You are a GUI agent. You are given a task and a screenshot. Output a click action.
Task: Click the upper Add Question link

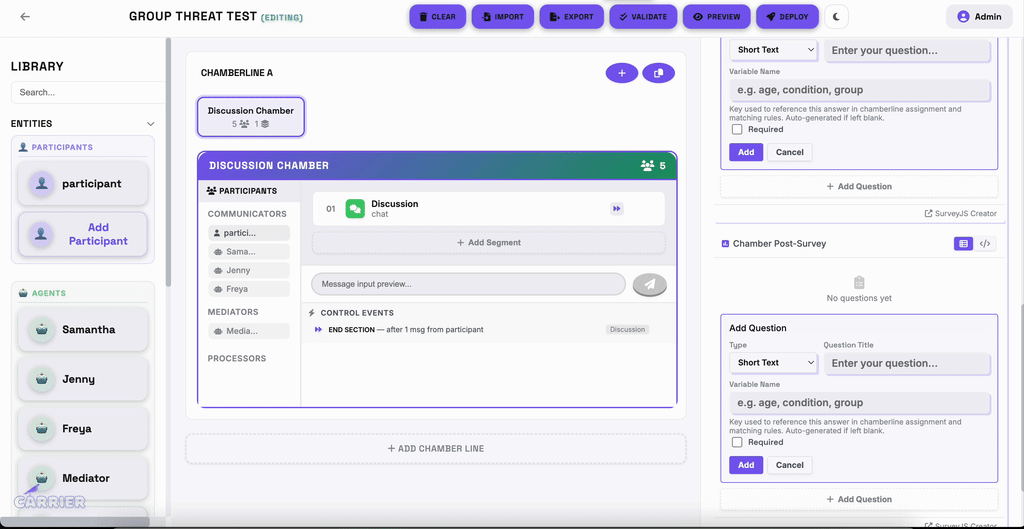[x=859, y=186]
